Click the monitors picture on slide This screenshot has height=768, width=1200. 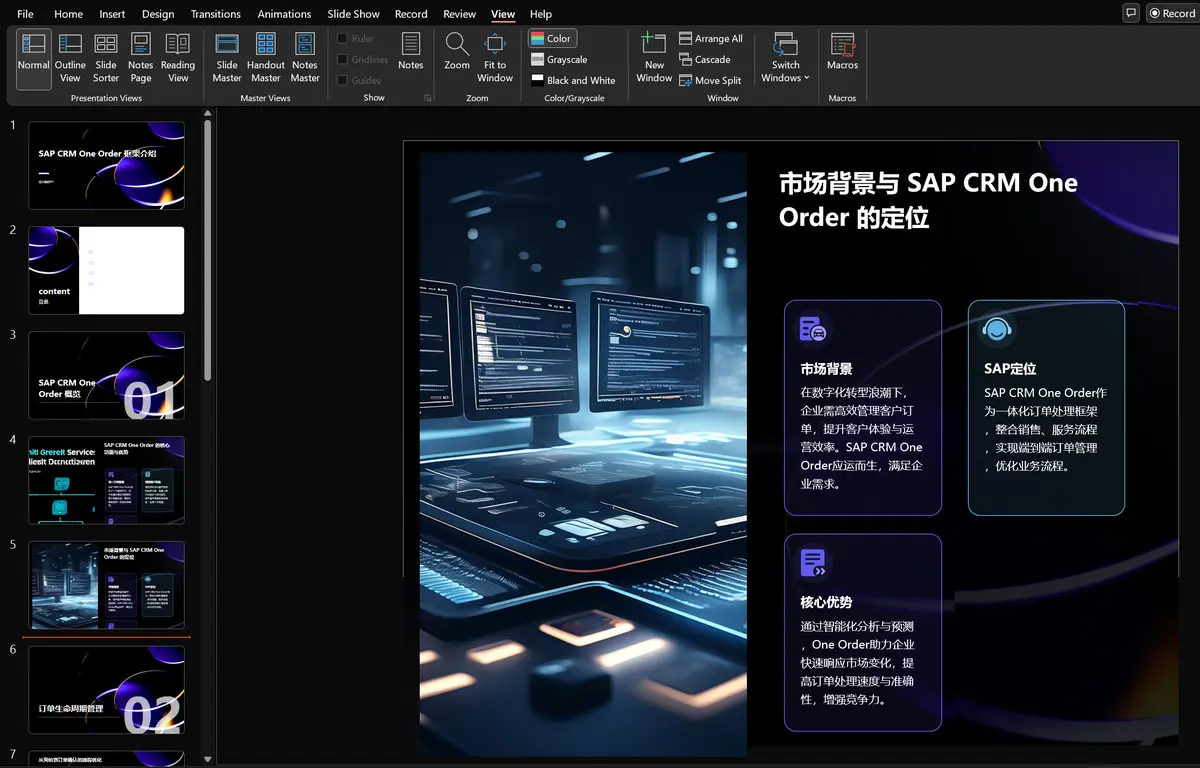click(583, 454)
